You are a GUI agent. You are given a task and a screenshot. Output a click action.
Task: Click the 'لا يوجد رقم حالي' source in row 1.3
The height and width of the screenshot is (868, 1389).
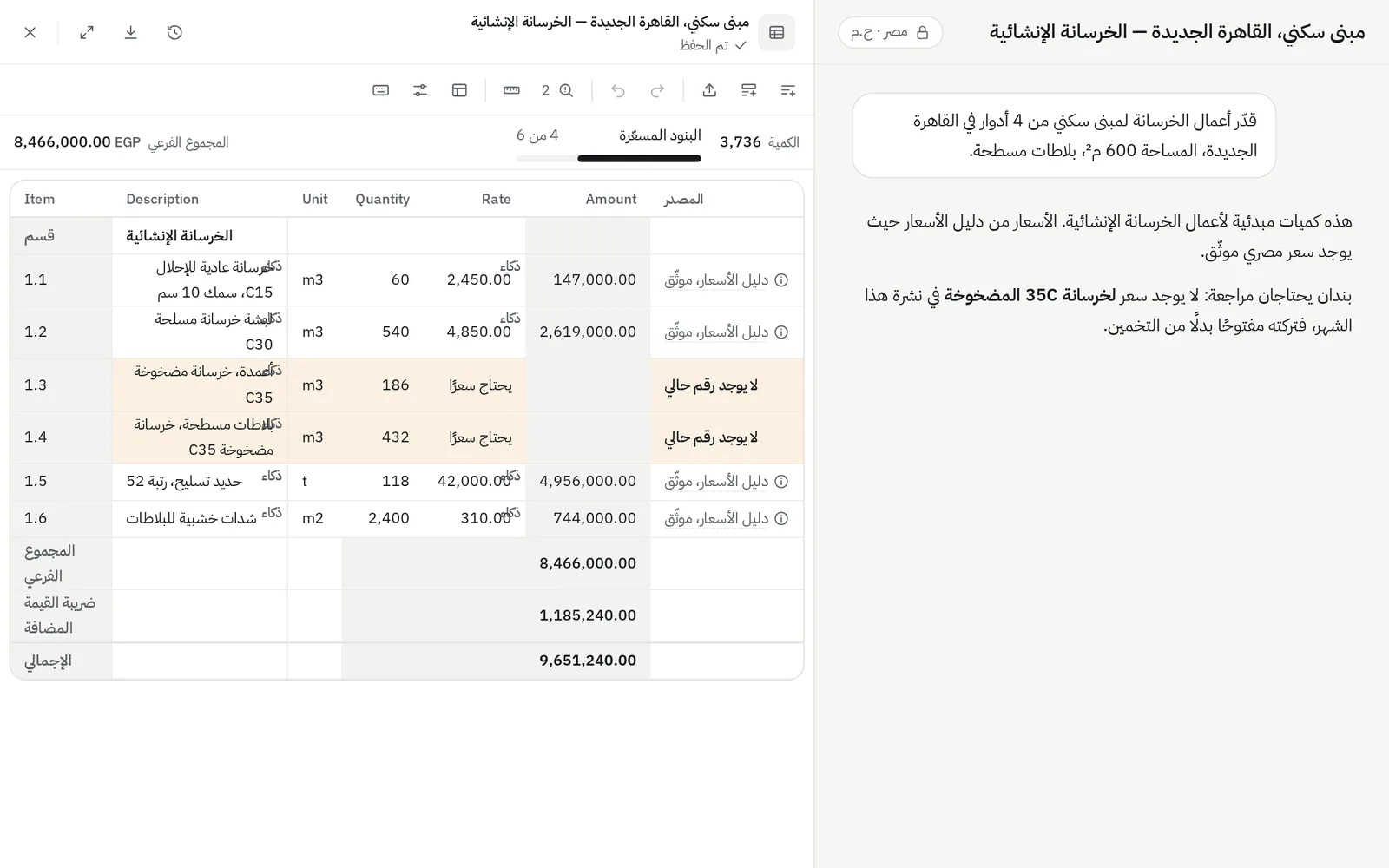pos(711,385)
